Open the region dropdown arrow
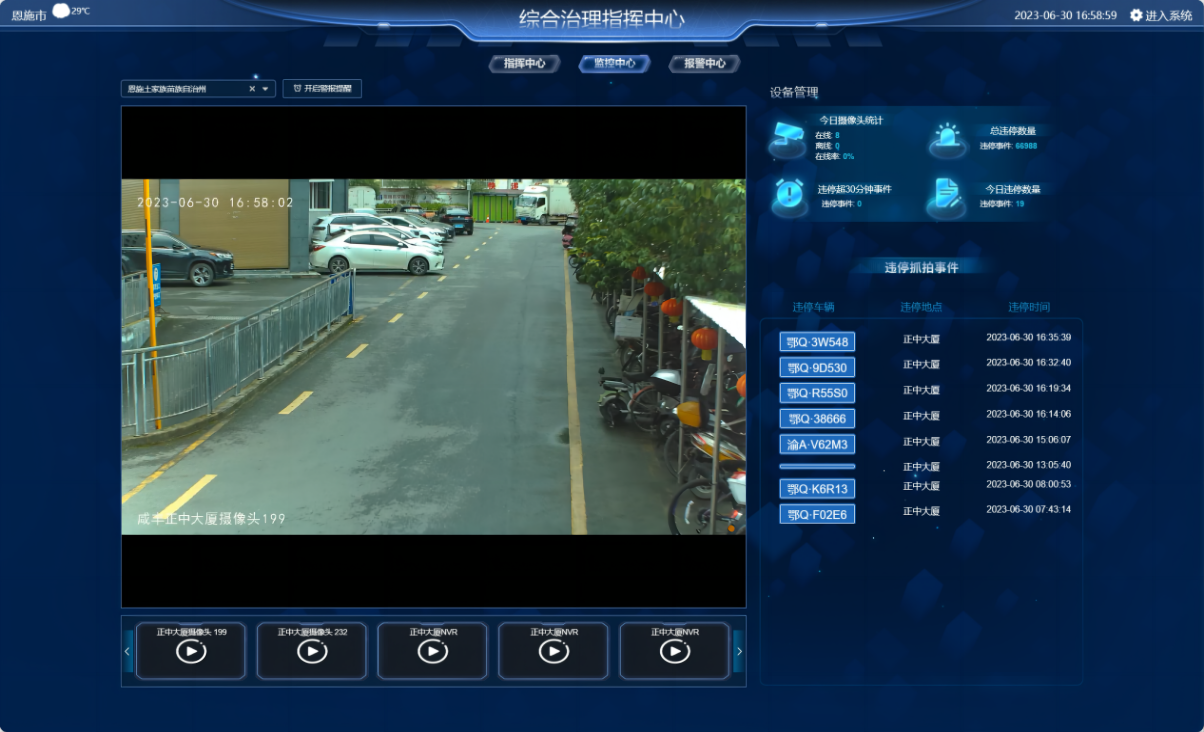The image size is (1204, 732). pos(265,89)
